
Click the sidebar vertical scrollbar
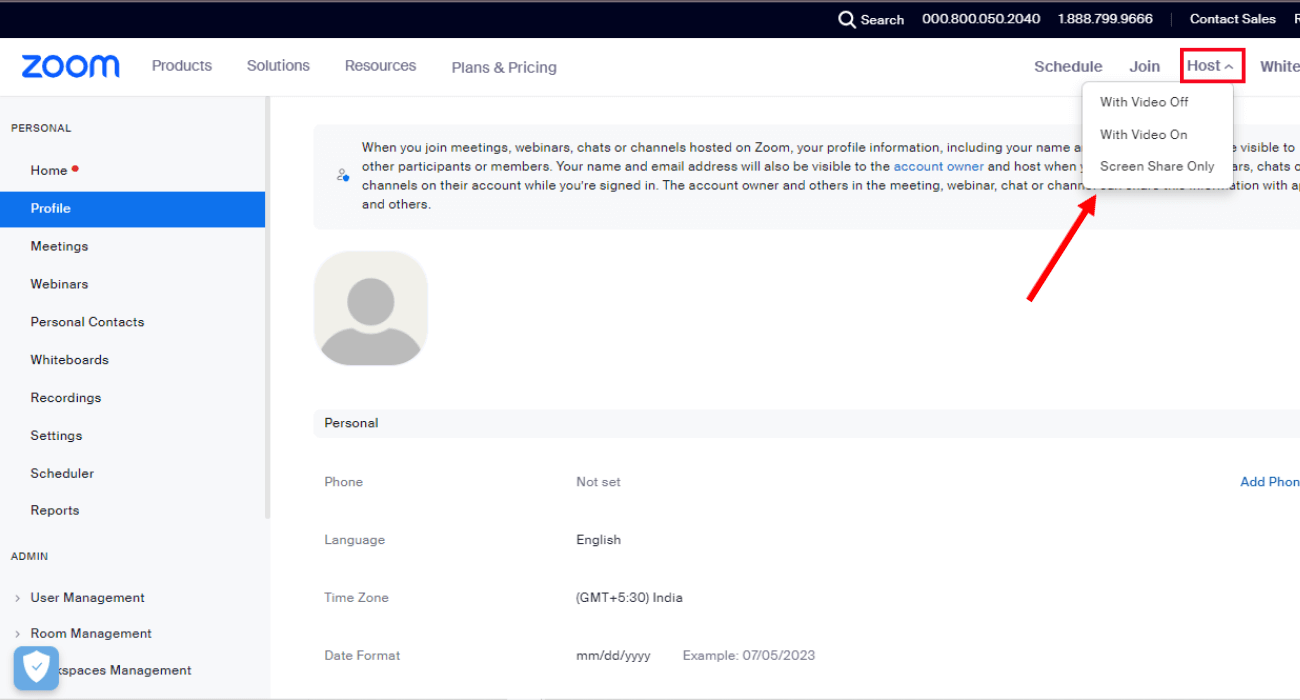click(x=267, y=308)
